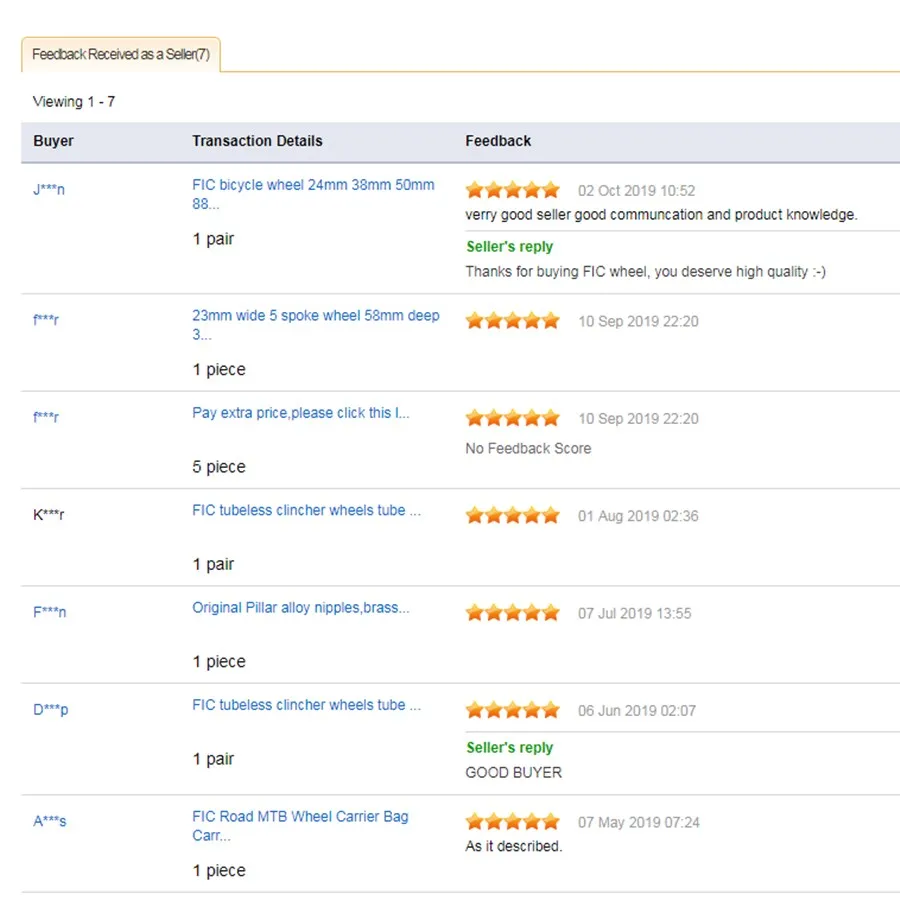
Task: Click the star rating dated 07 Jul 2019
Action: 513,613
